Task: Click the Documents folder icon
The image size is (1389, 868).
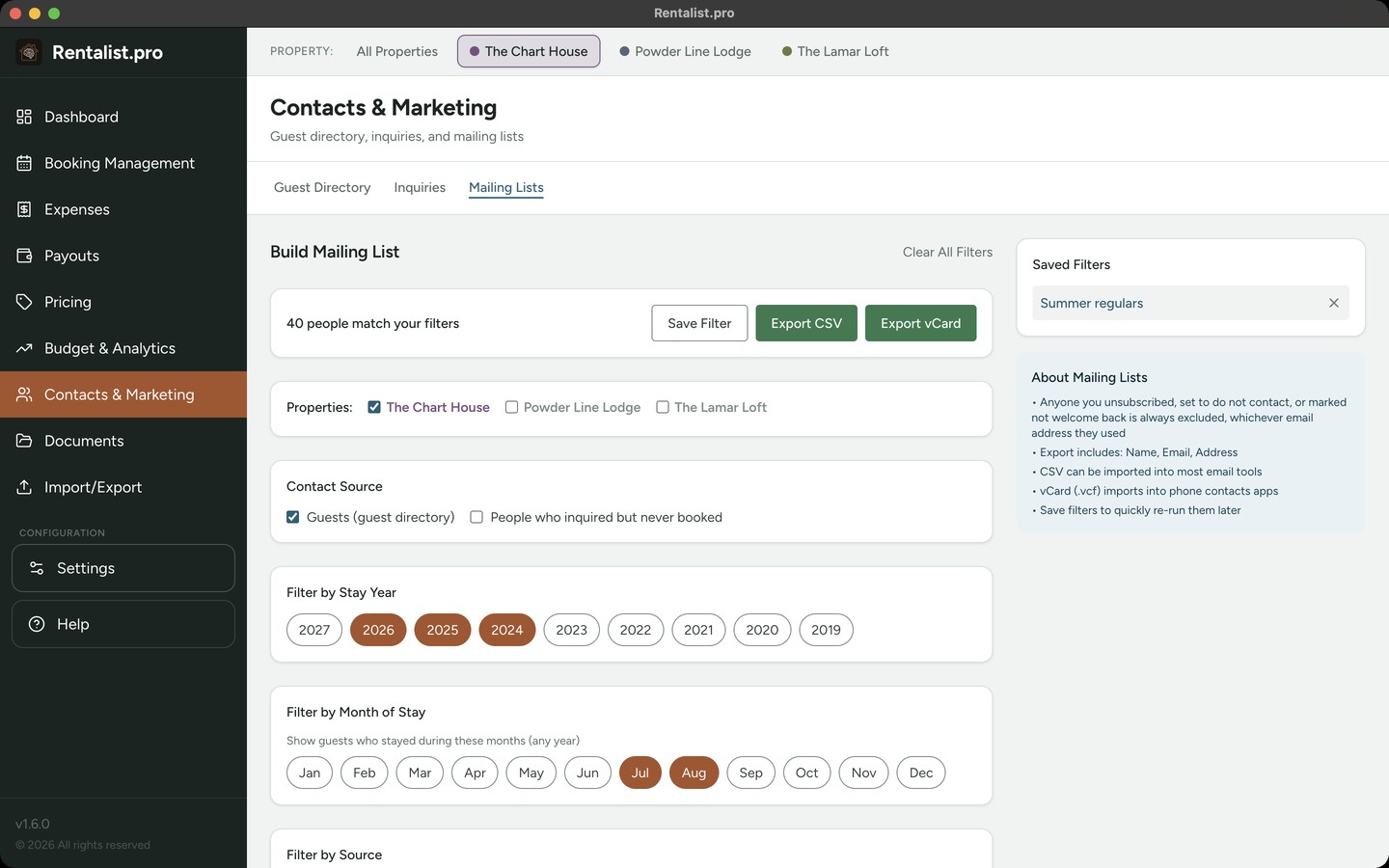Action: pyautogui.click(x=24, y=441)
